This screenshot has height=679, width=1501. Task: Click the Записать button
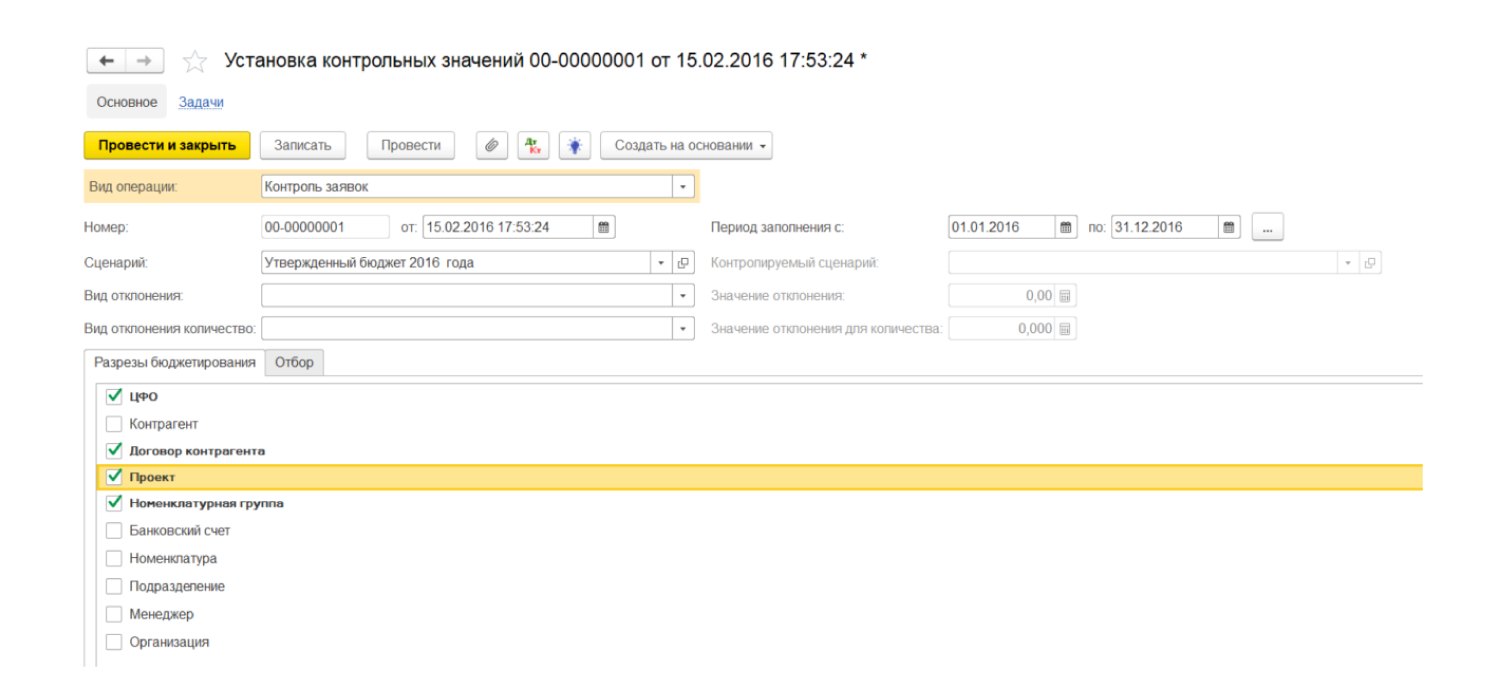[302, 145]
